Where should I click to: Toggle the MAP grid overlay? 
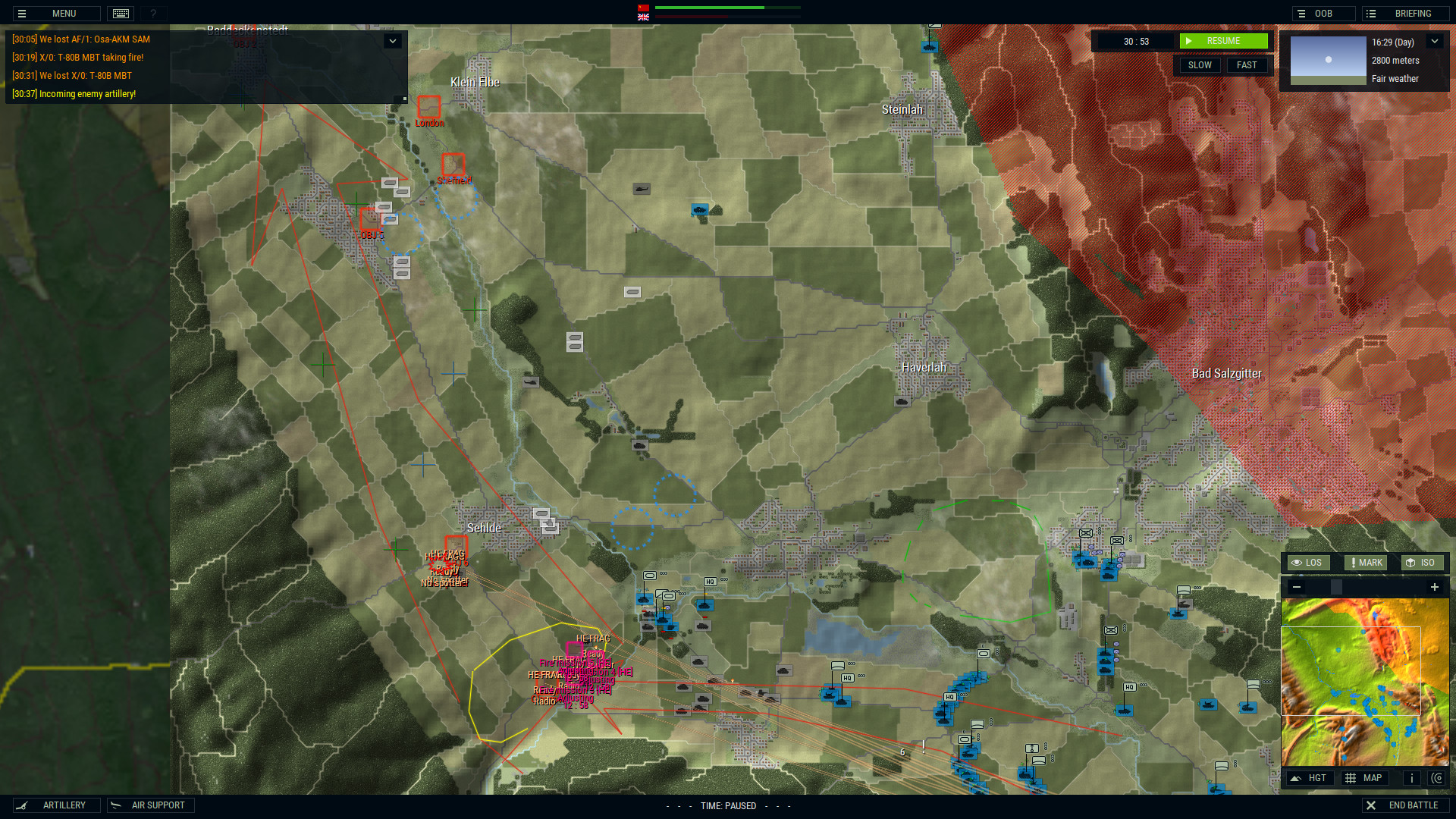(1364, 778)
